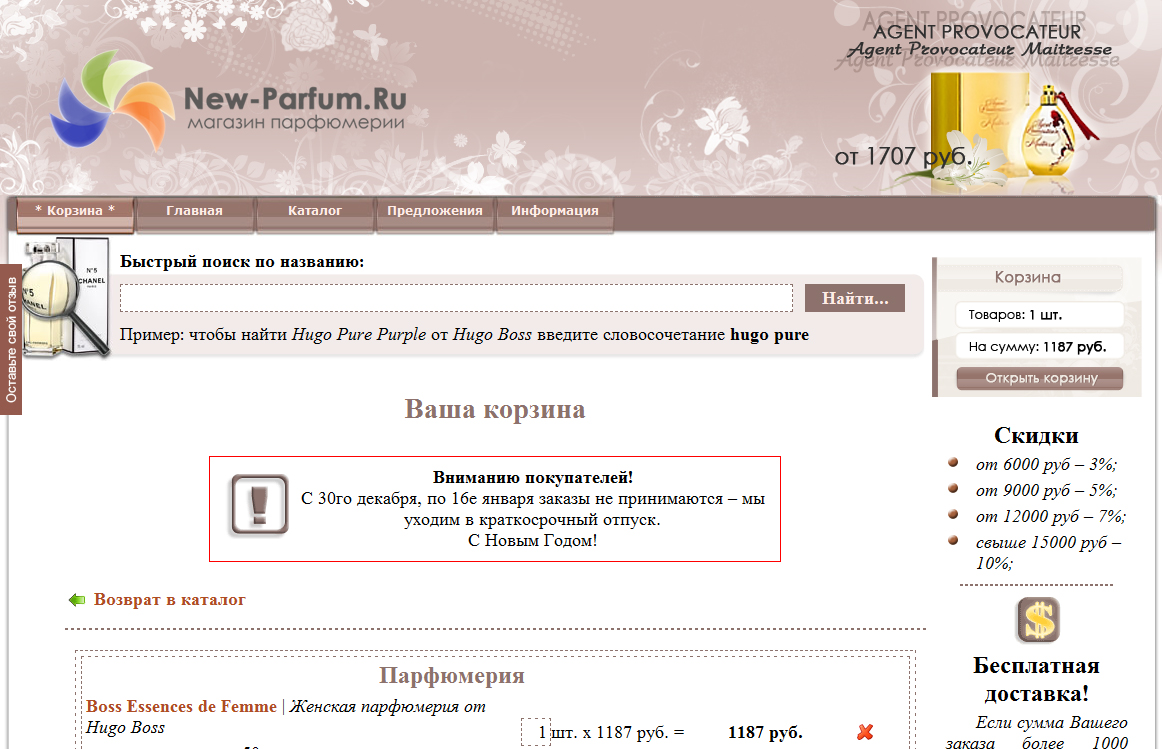Click the от 1707 руб. banner price
Image resolution: width=1162 pixels, height=749 pixels.
[x=903, y=157]
